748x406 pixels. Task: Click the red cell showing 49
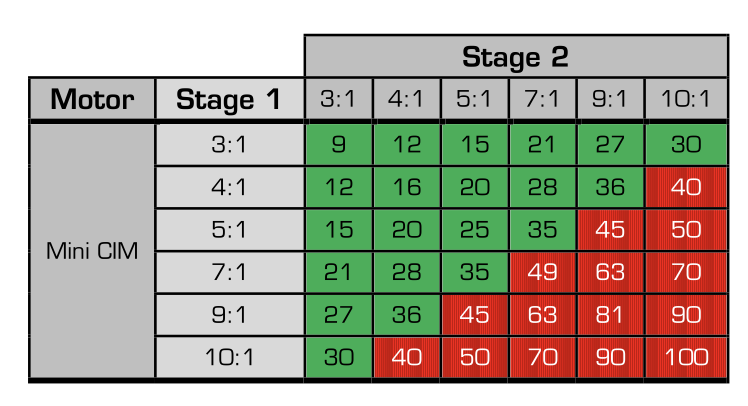click(542, 272)
